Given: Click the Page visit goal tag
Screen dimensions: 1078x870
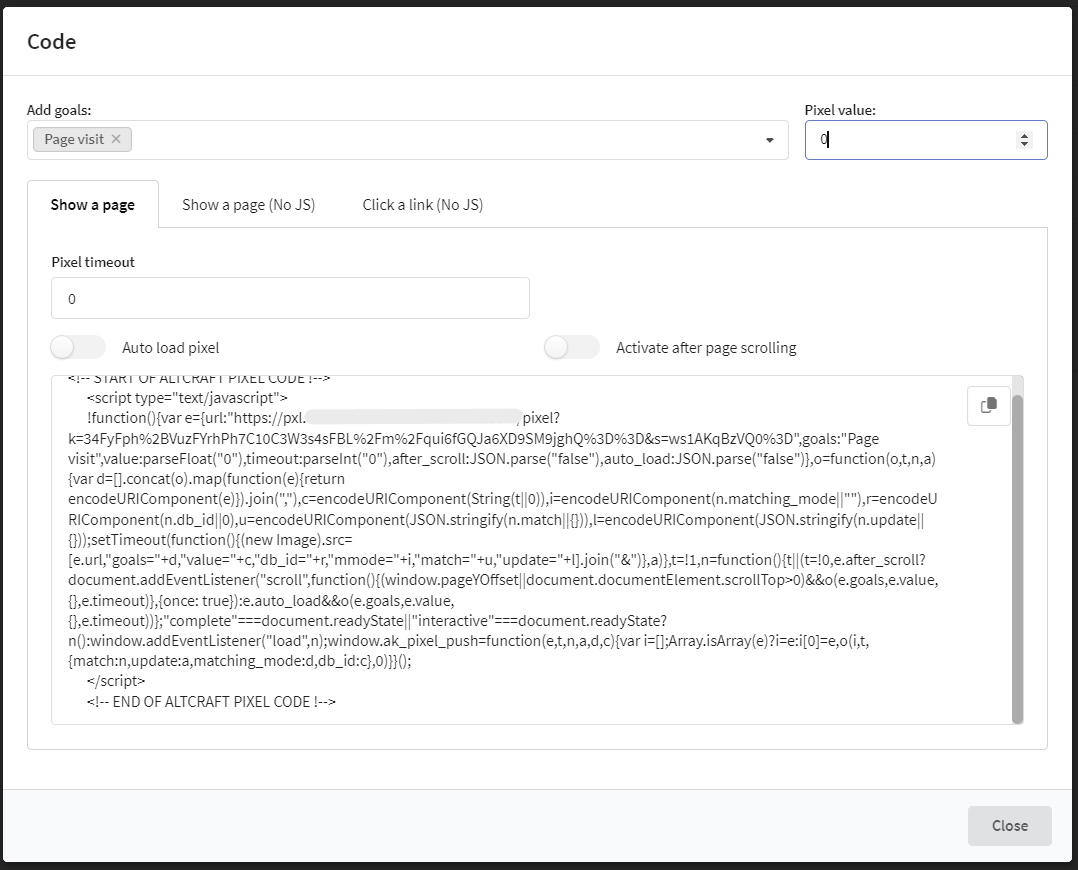Looking at the screenshot, I should [x=82, y=139].
